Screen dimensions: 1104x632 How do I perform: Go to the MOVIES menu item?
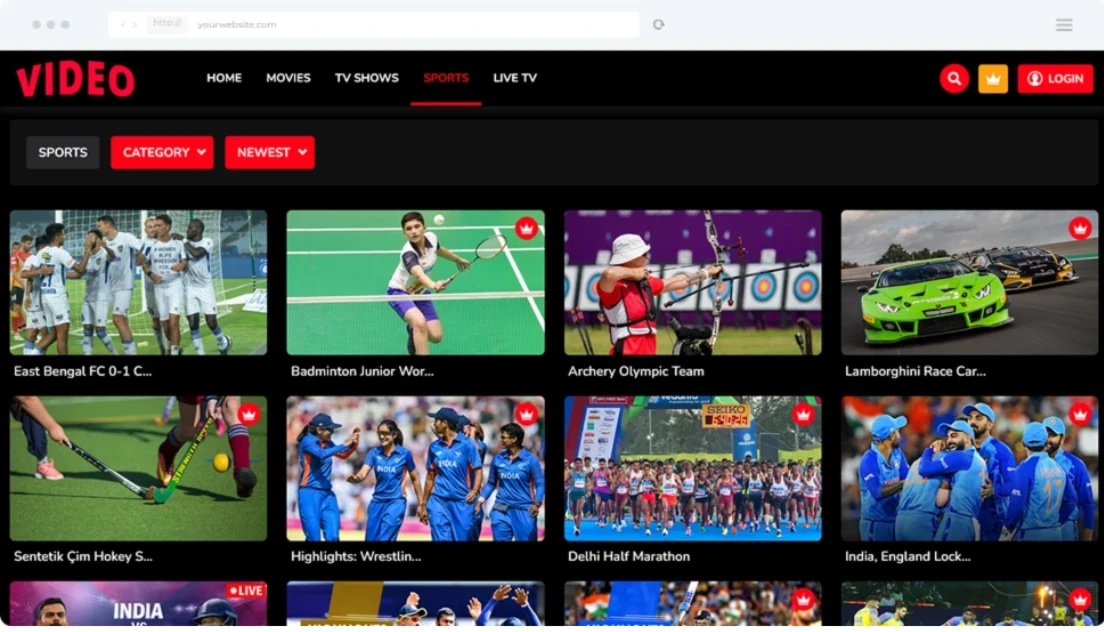[x=288, y=78]
